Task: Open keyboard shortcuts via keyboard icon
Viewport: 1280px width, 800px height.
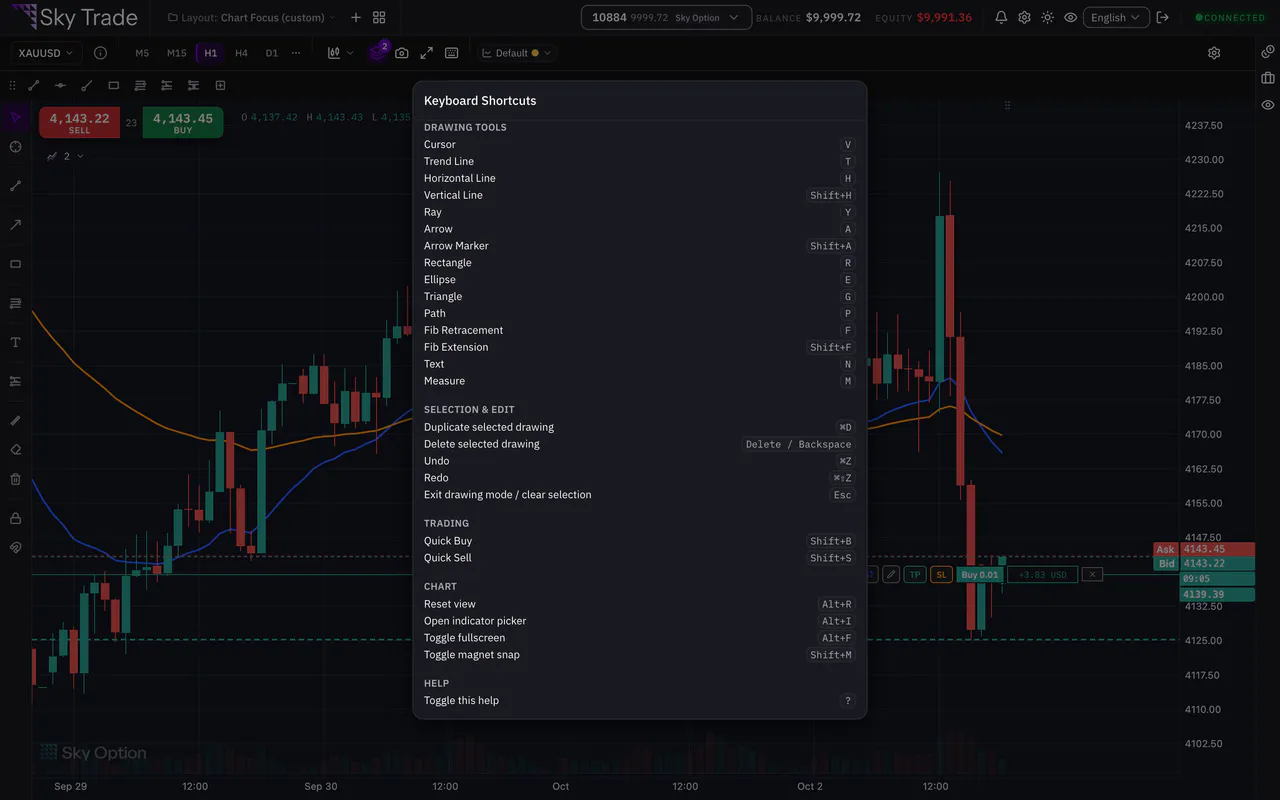Action: (x=451, y=53)
